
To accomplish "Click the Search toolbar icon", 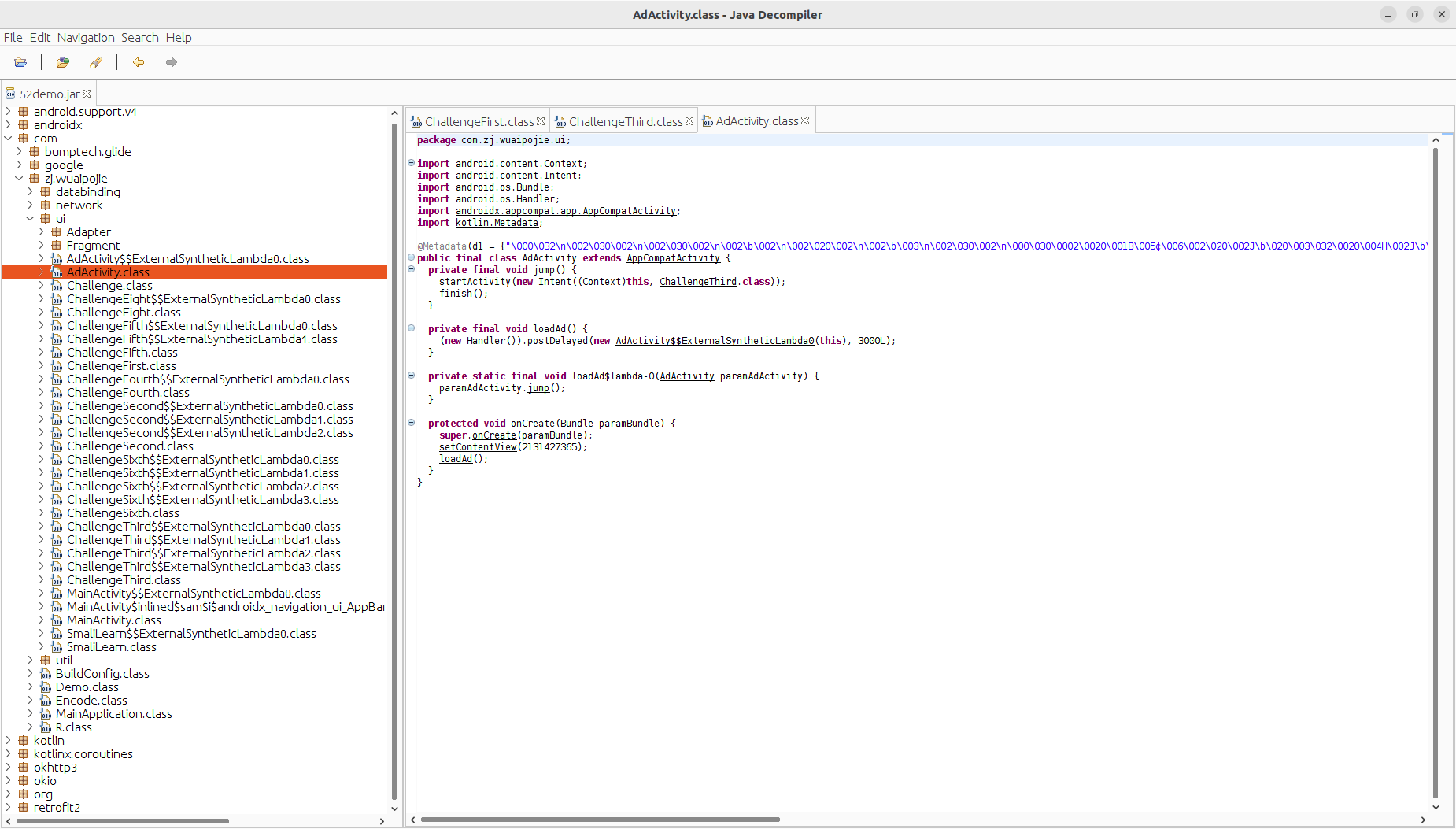I will (96, 62).
